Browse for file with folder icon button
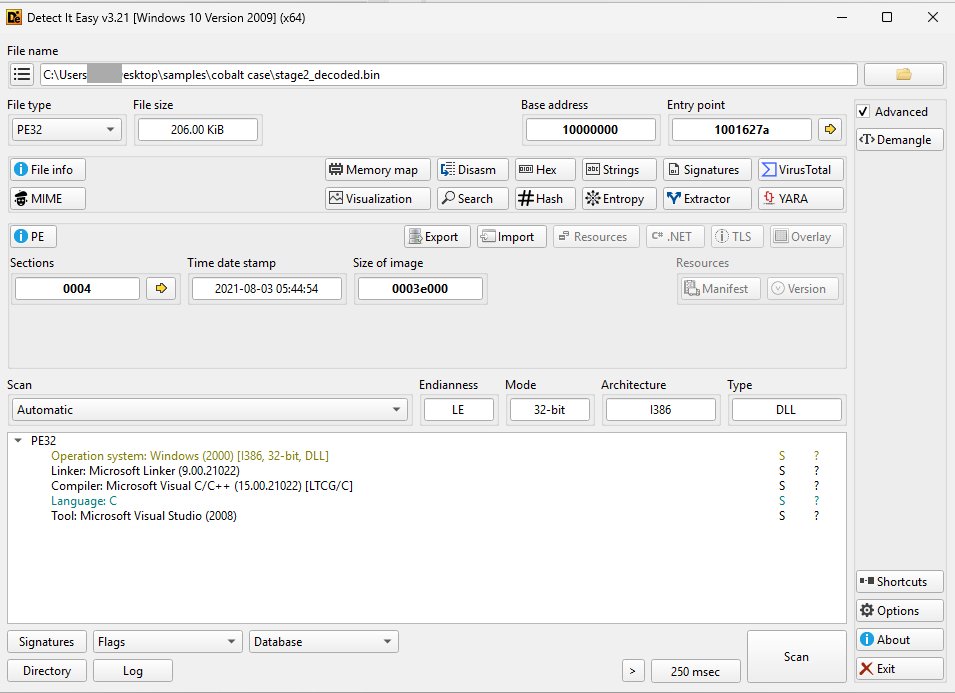955x693 pixels. coord(903,75)
